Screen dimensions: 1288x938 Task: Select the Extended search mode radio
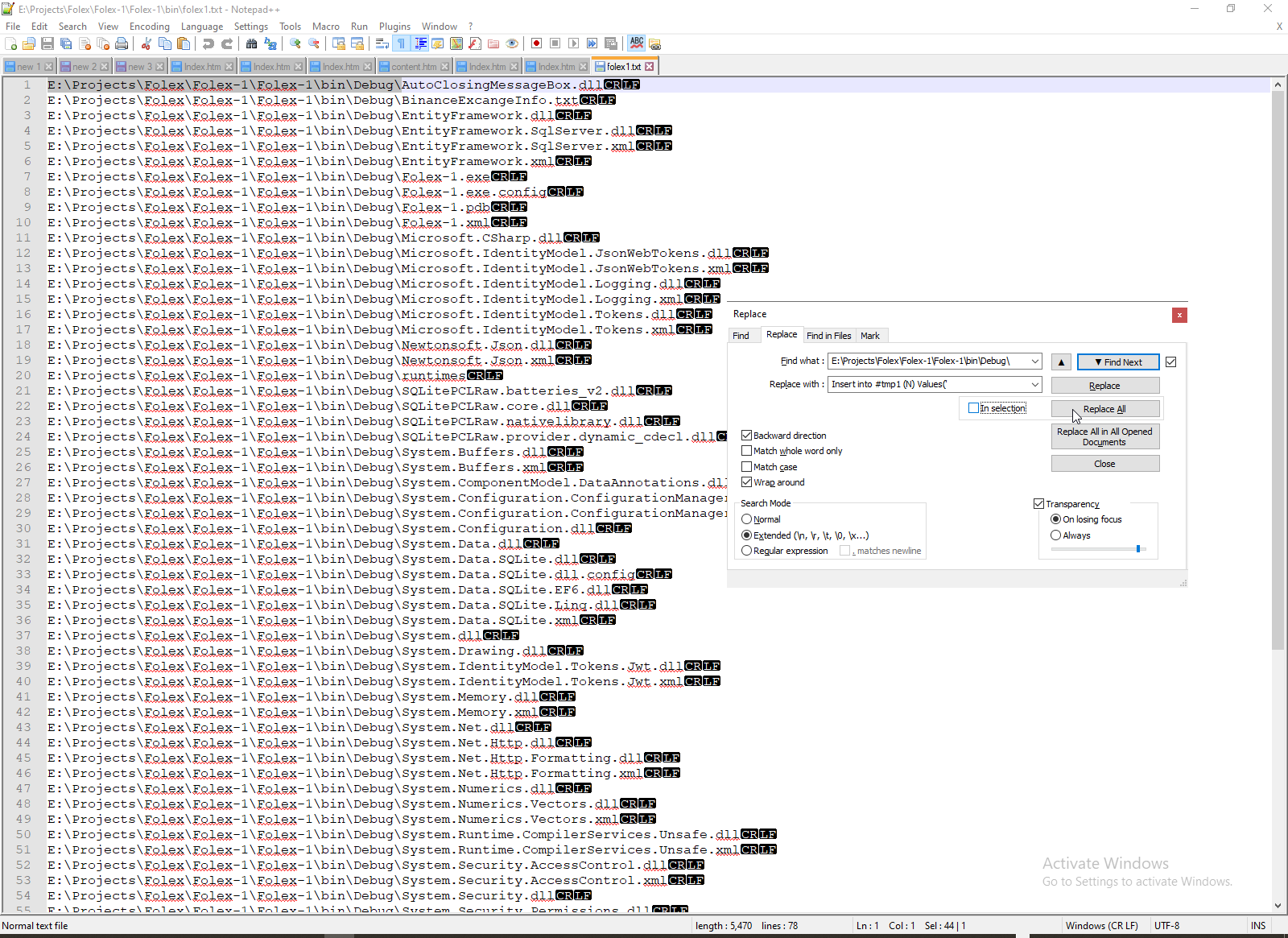click(x=746, y=535)
